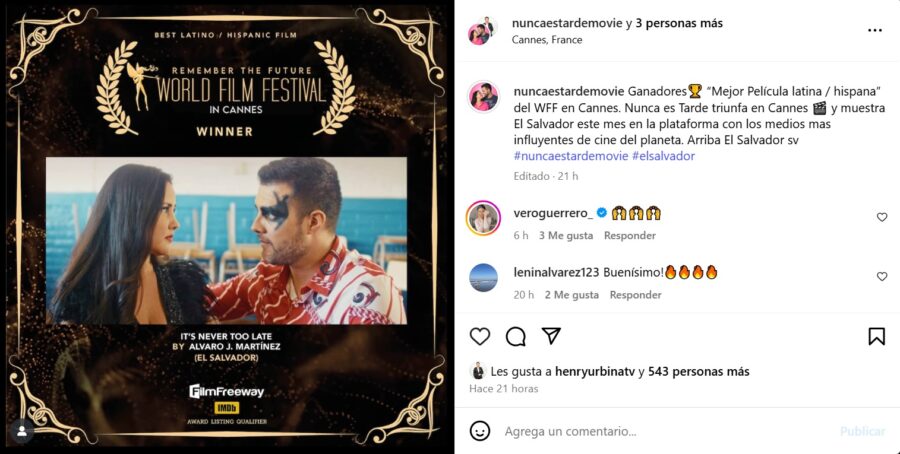Click the #elsalvador hashtag
This screenshot has height=454, width=900.
664,156
